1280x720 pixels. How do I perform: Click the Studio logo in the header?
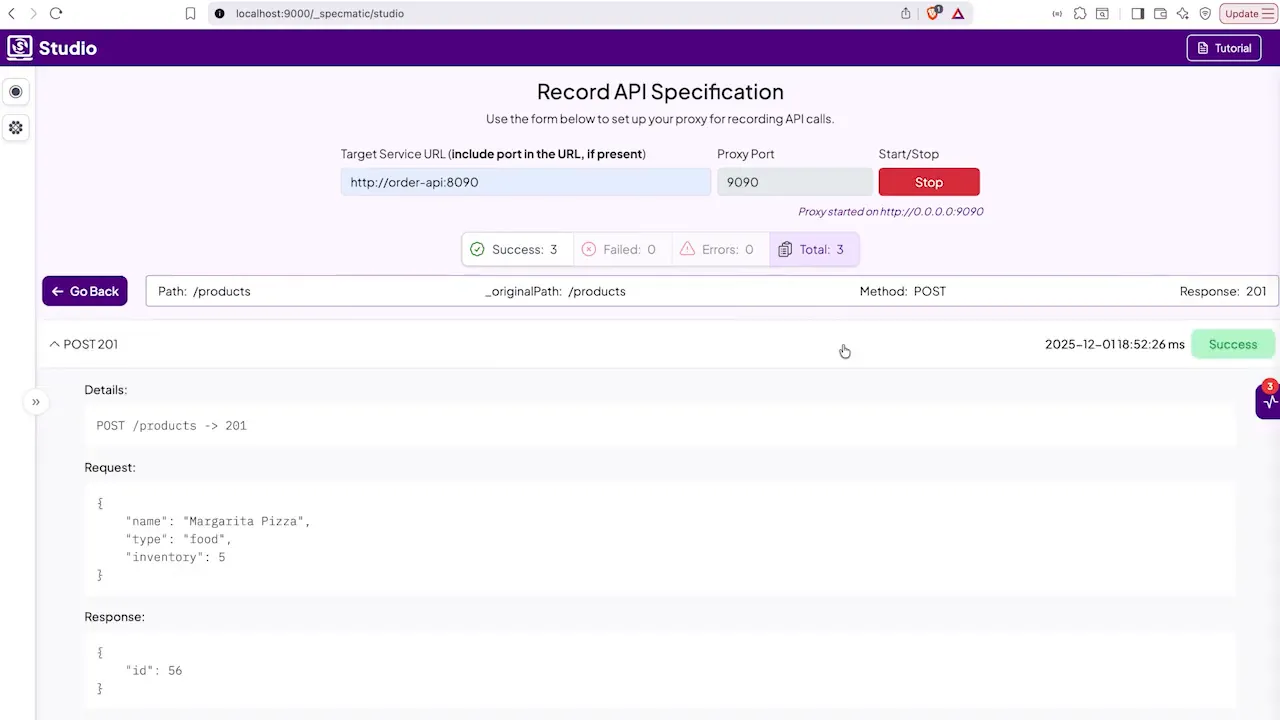point(19,47)
